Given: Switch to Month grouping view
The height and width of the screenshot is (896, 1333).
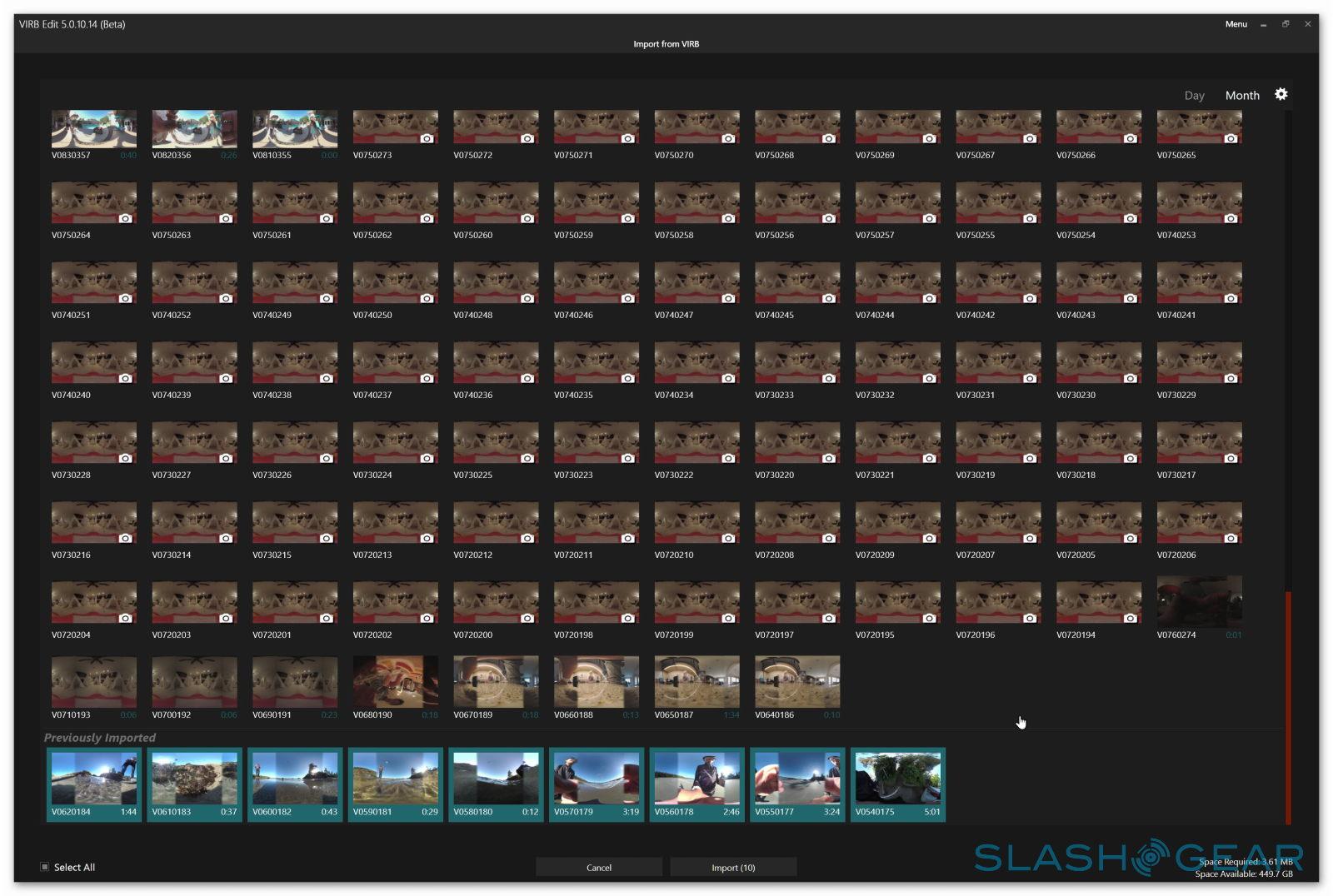Looking at the screenshot, I should 1241,96.
